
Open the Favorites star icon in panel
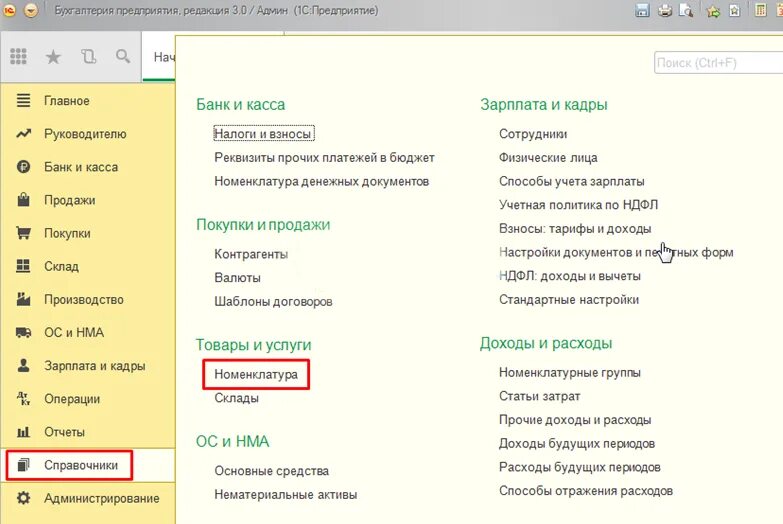click(53, 57)
